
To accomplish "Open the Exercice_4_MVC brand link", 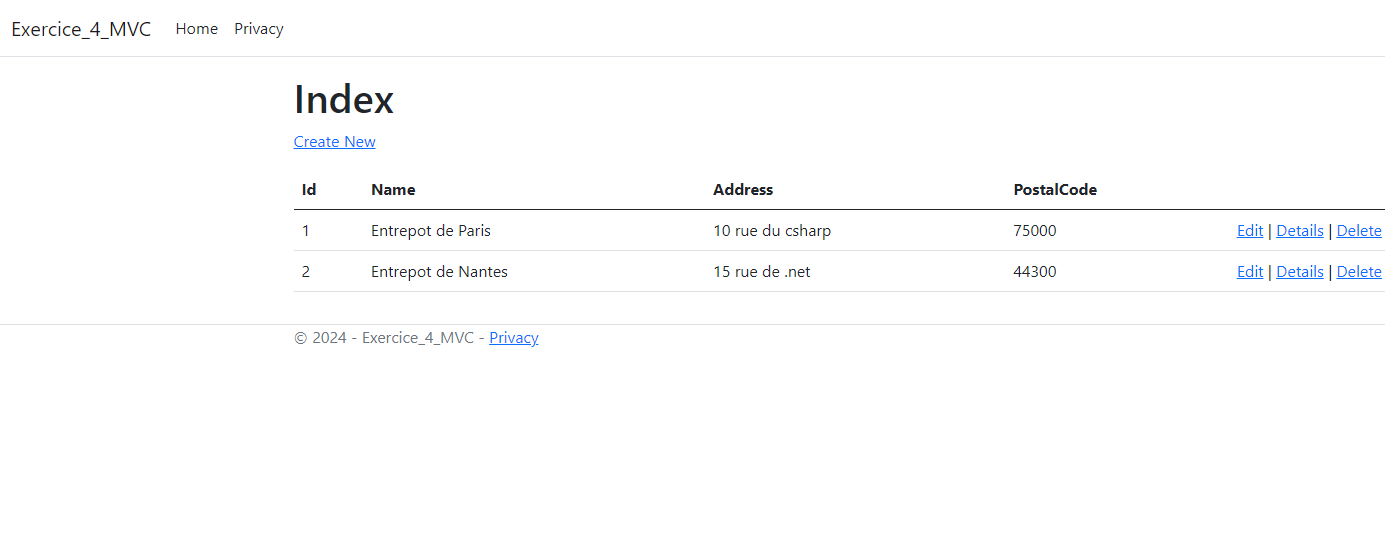I will (x=81, y=29).
